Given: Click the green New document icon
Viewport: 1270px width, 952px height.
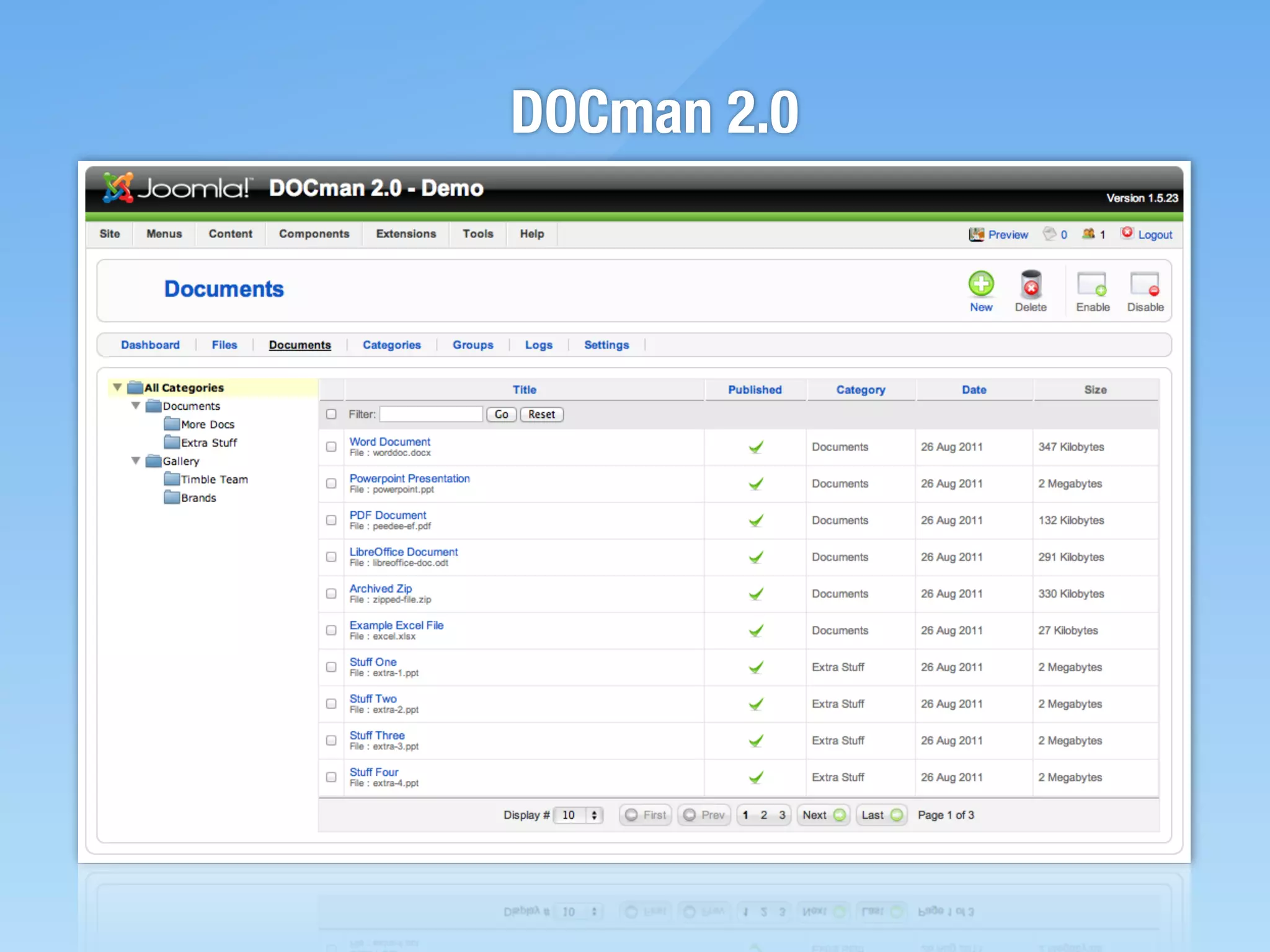Looking at the screenshot, I should [x=981, y=284].
